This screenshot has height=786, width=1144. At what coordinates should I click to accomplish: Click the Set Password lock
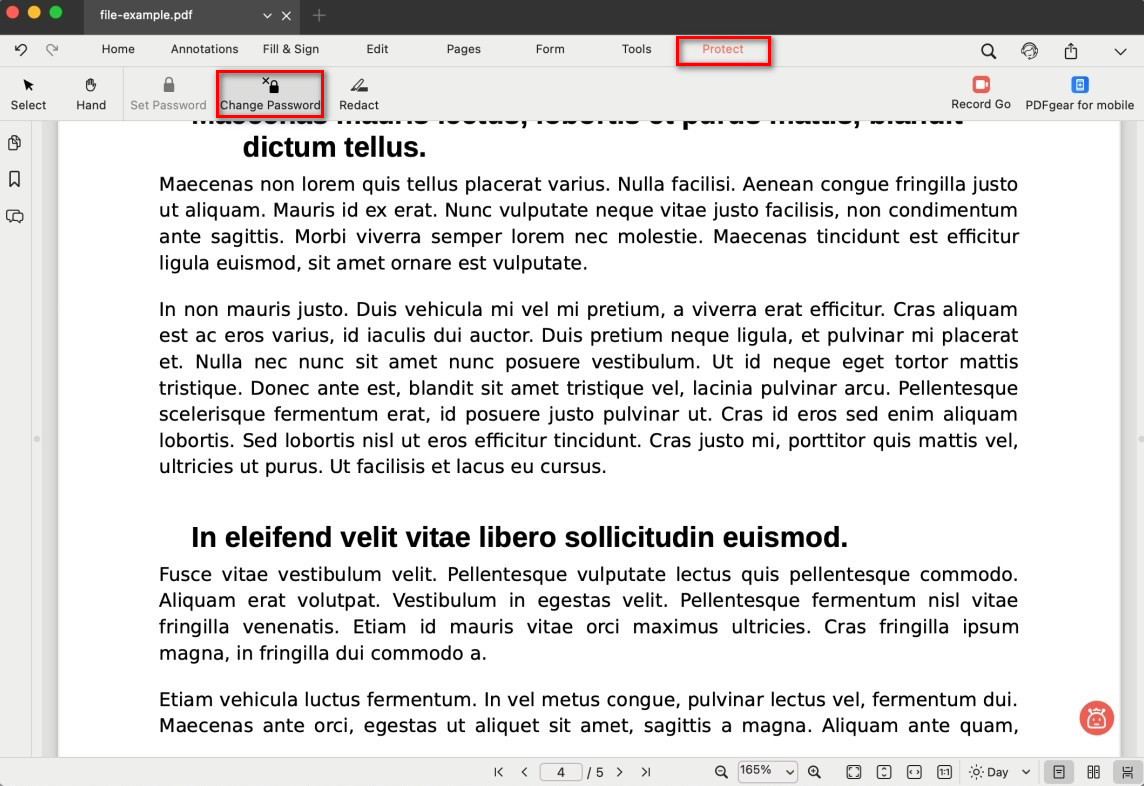tap(169, 94)
